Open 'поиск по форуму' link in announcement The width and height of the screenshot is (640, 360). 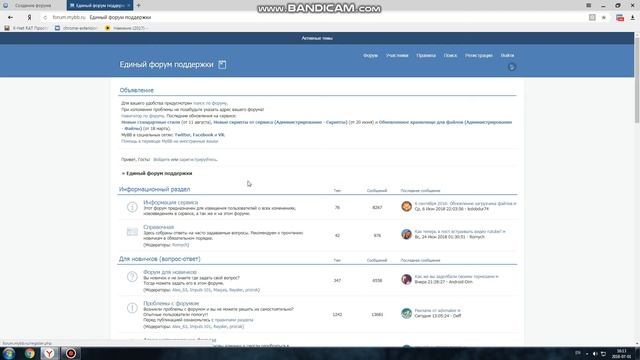pyautogui.click(x=210, y=103)
